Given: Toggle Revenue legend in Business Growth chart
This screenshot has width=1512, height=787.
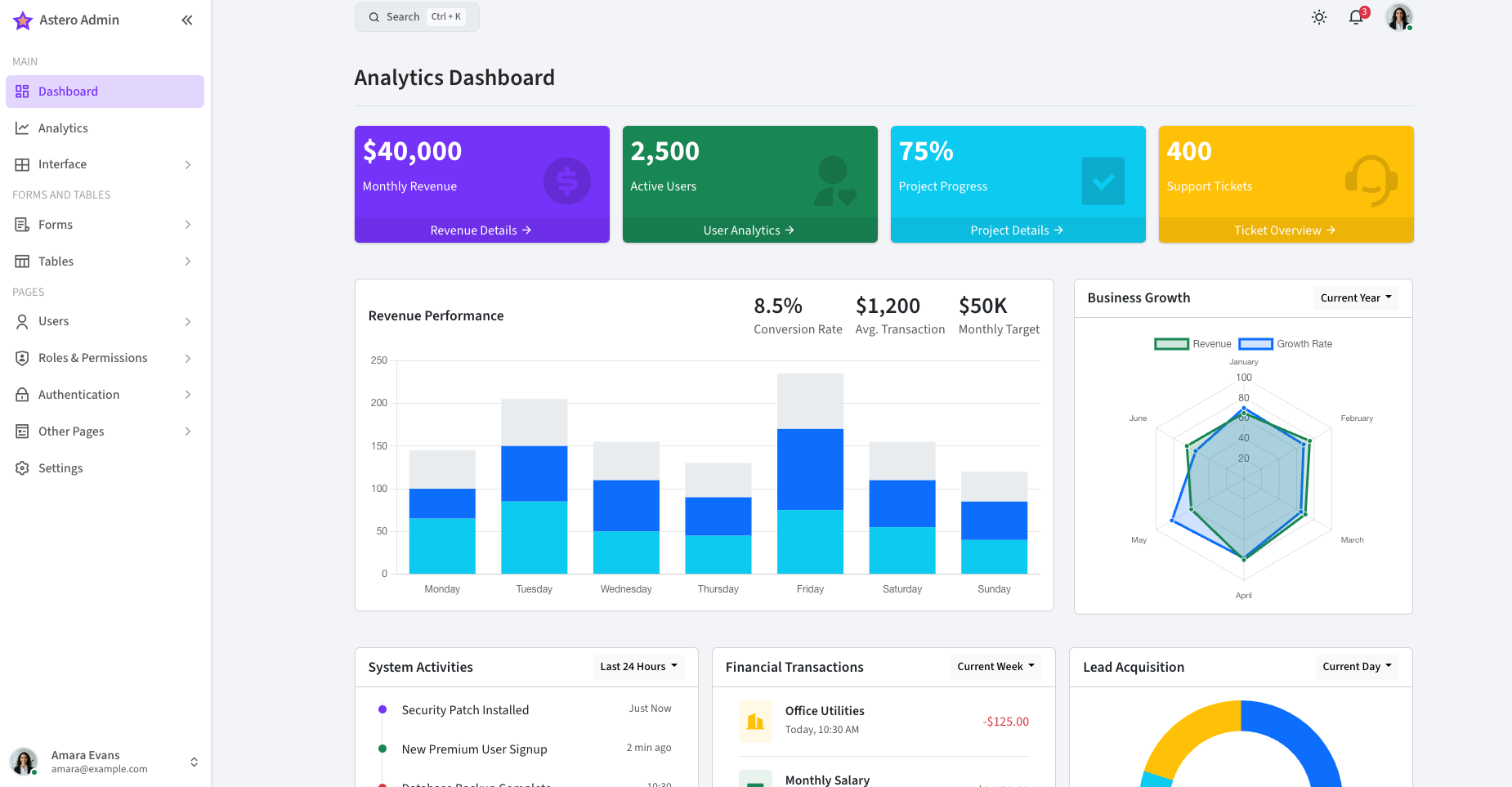Looking at the screenshot, I should tap(1192, 344).
